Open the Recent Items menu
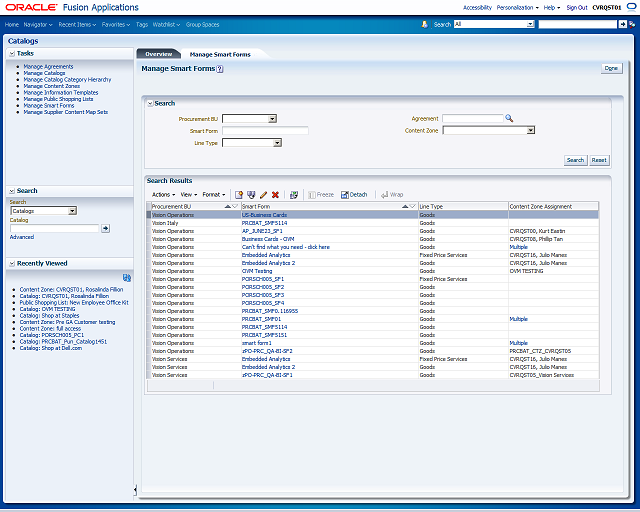Image resolution: width=640 pixels, height=512 pixels. [x=77, y=24]
